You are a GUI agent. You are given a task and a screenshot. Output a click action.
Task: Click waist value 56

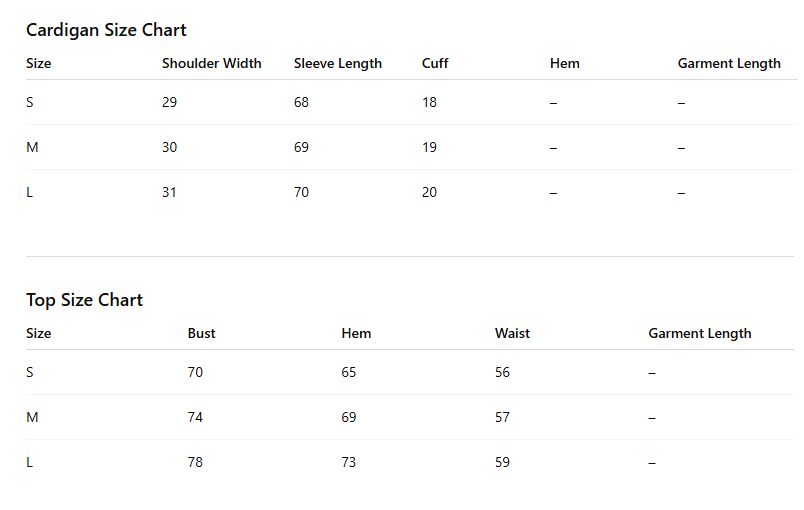click(x=502, y=372)
